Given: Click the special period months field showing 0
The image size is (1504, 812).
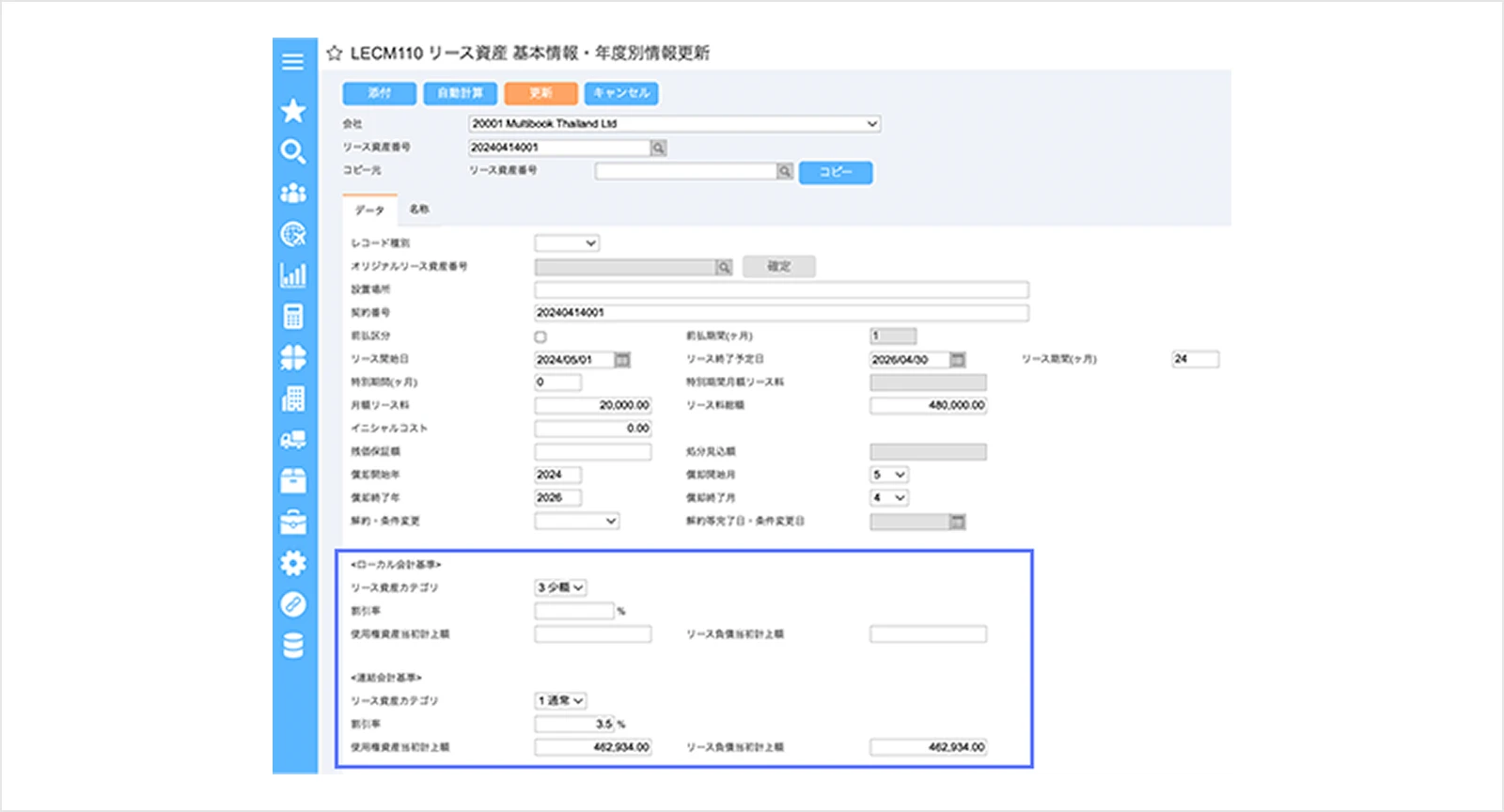Looking at the screenshot, I should tap(558, 383).
